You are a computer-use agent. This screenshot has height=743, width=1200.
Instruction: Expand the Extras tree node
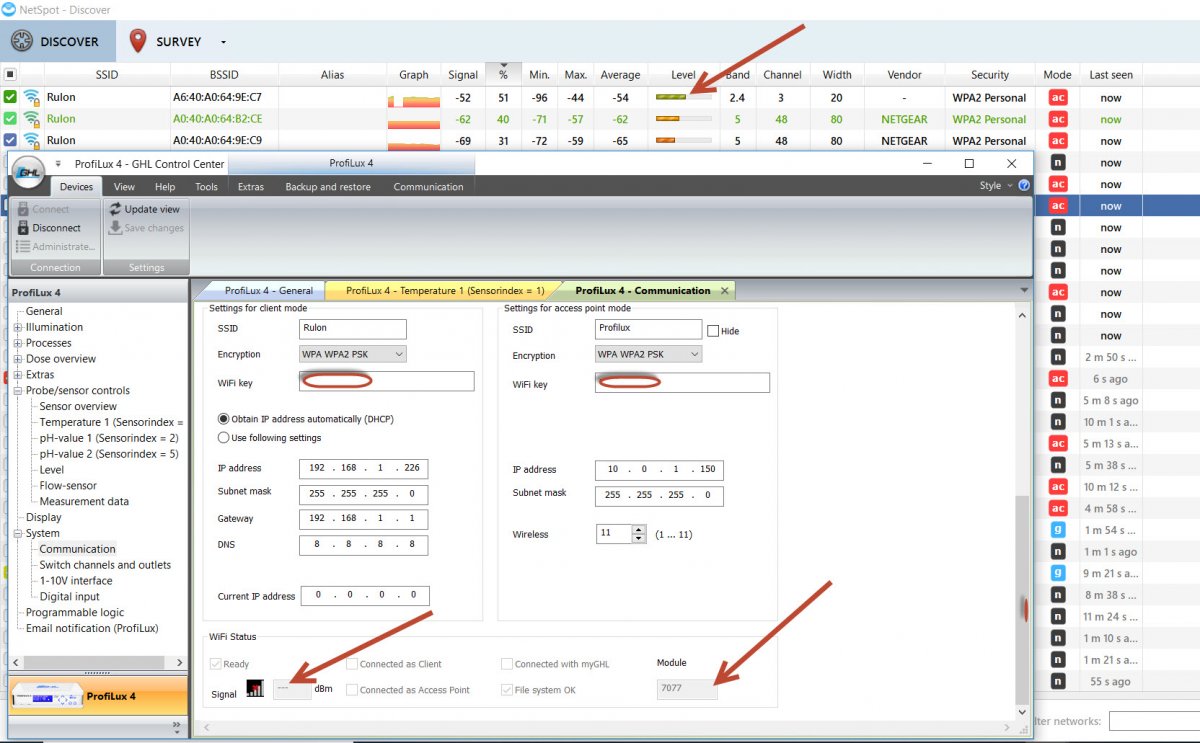18,375
